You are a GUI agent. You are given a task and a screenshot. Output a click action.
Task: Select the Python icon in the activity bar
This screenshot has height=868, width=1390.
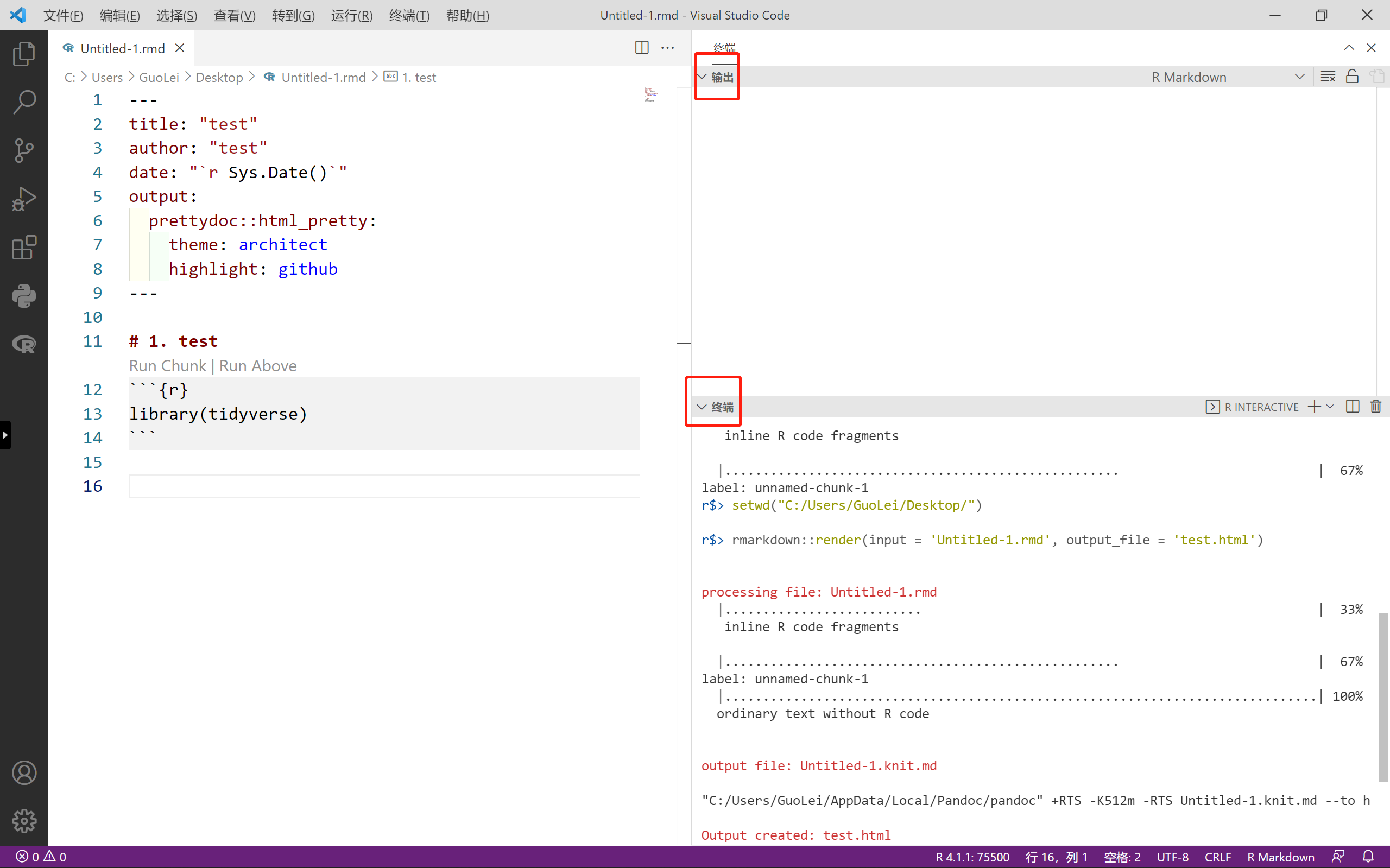click(23, 296)
